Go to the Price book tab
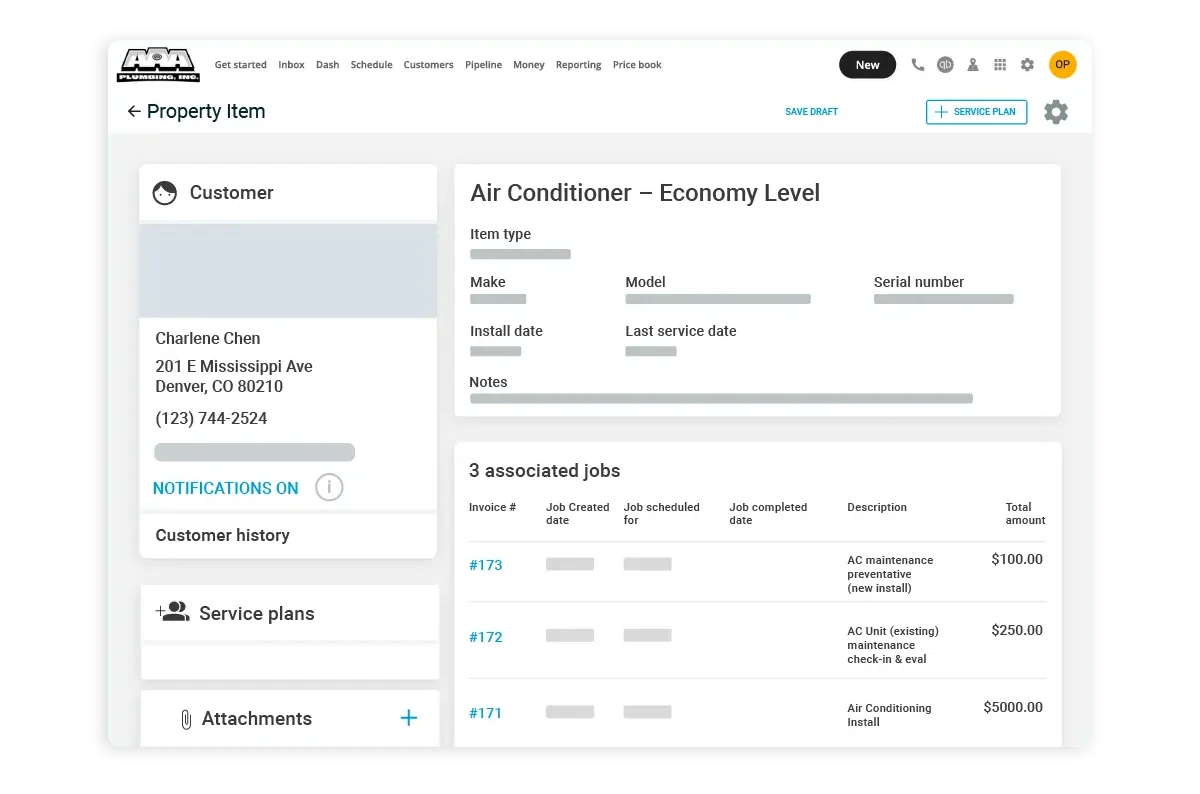The height and width of the screenshot is (794, 1200). click(637, 65)
